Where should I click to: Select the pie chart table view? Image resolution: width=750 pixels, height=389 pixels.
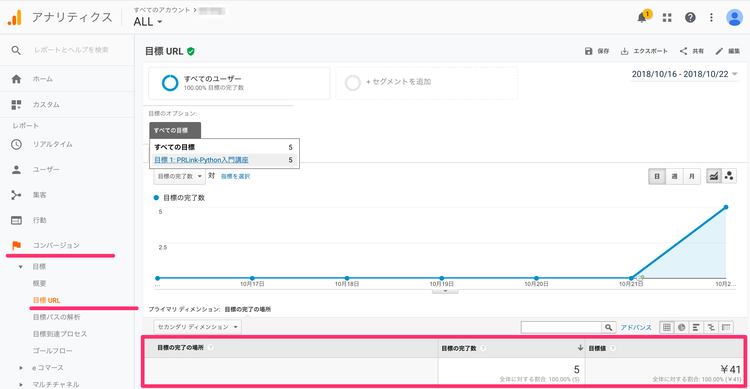pos(682,327)
